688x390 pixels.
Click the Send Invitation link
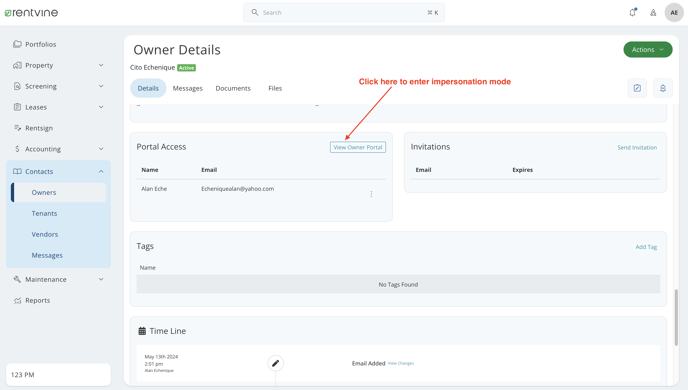(x=637, y=147)
